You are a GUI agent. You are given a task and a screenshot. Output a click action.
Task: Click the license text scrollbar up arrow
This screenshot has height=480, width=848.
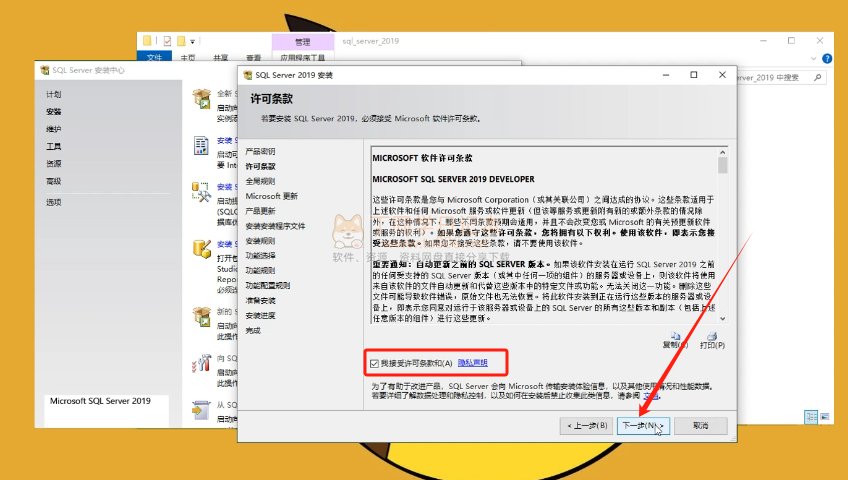[723, 152]
